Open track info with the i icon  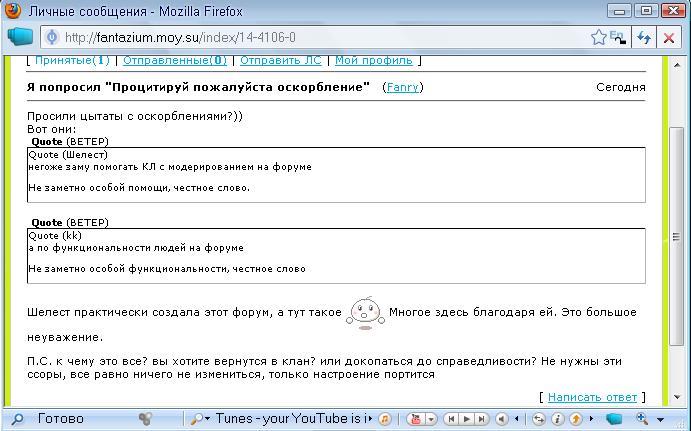click(x=557, y=419)
